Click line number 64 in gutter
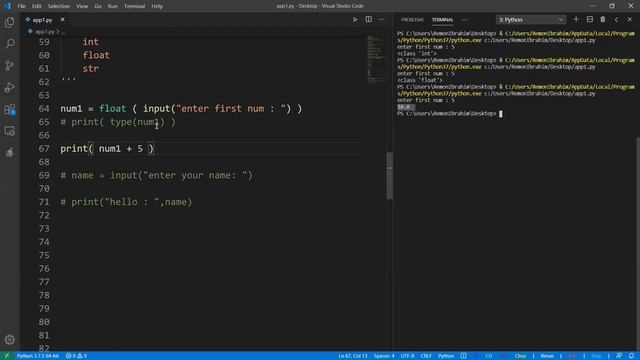640x360 pixels. tap(44, 109)
